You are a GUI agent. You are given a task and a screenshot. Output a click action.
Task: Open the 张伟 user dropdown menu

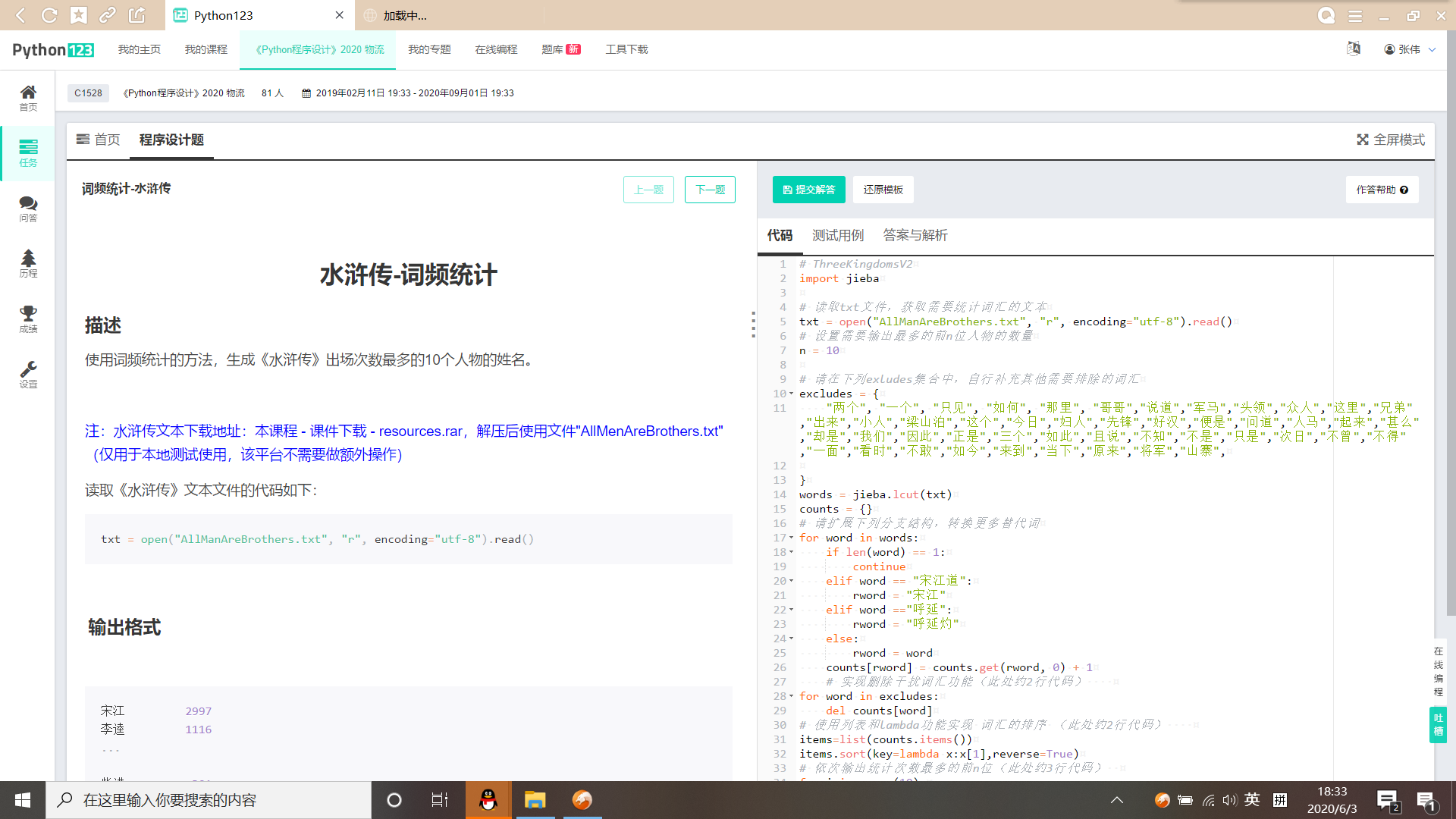coord(1410,49)
